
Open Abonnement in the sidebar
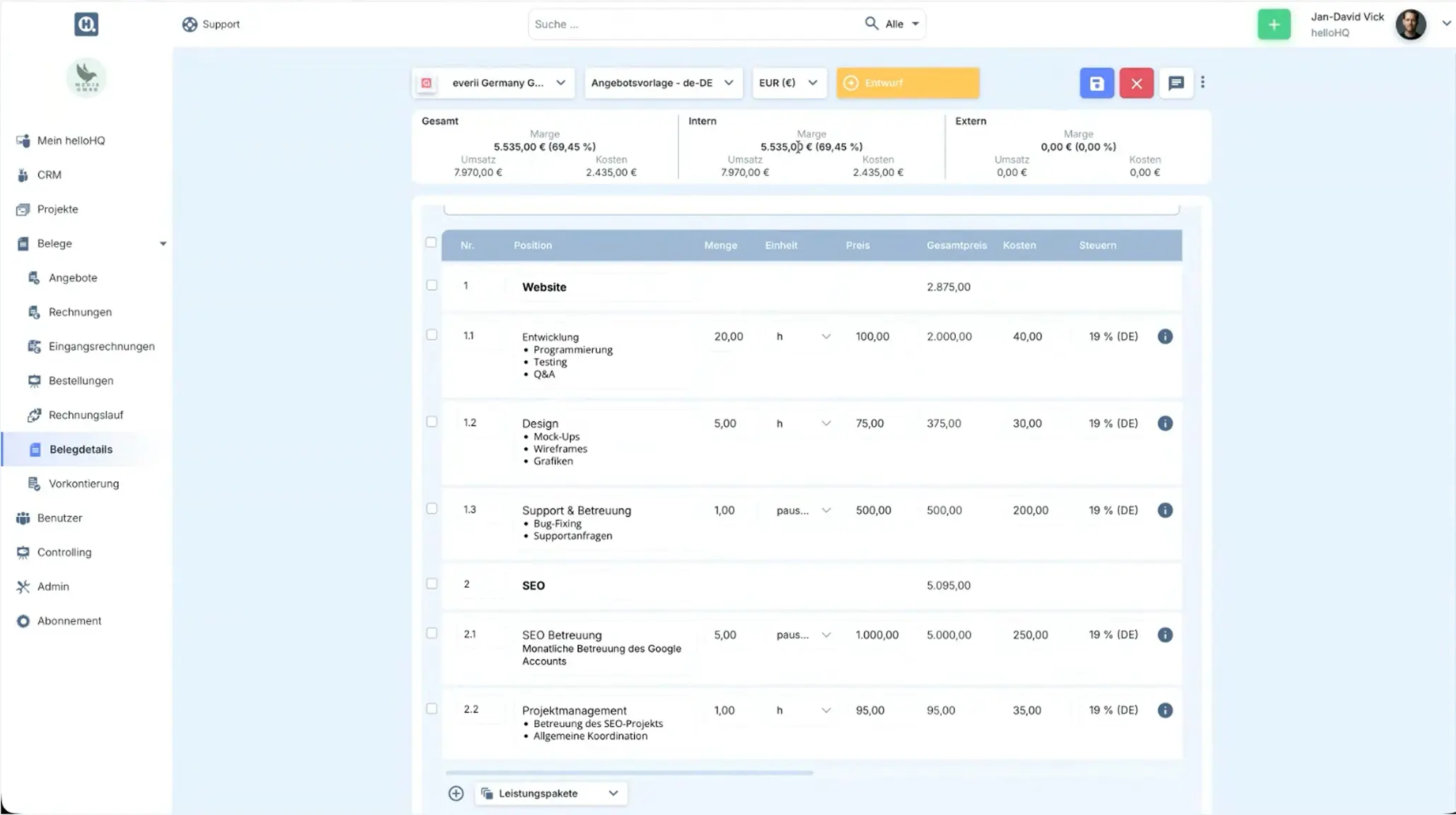click(x=69, y=621)
